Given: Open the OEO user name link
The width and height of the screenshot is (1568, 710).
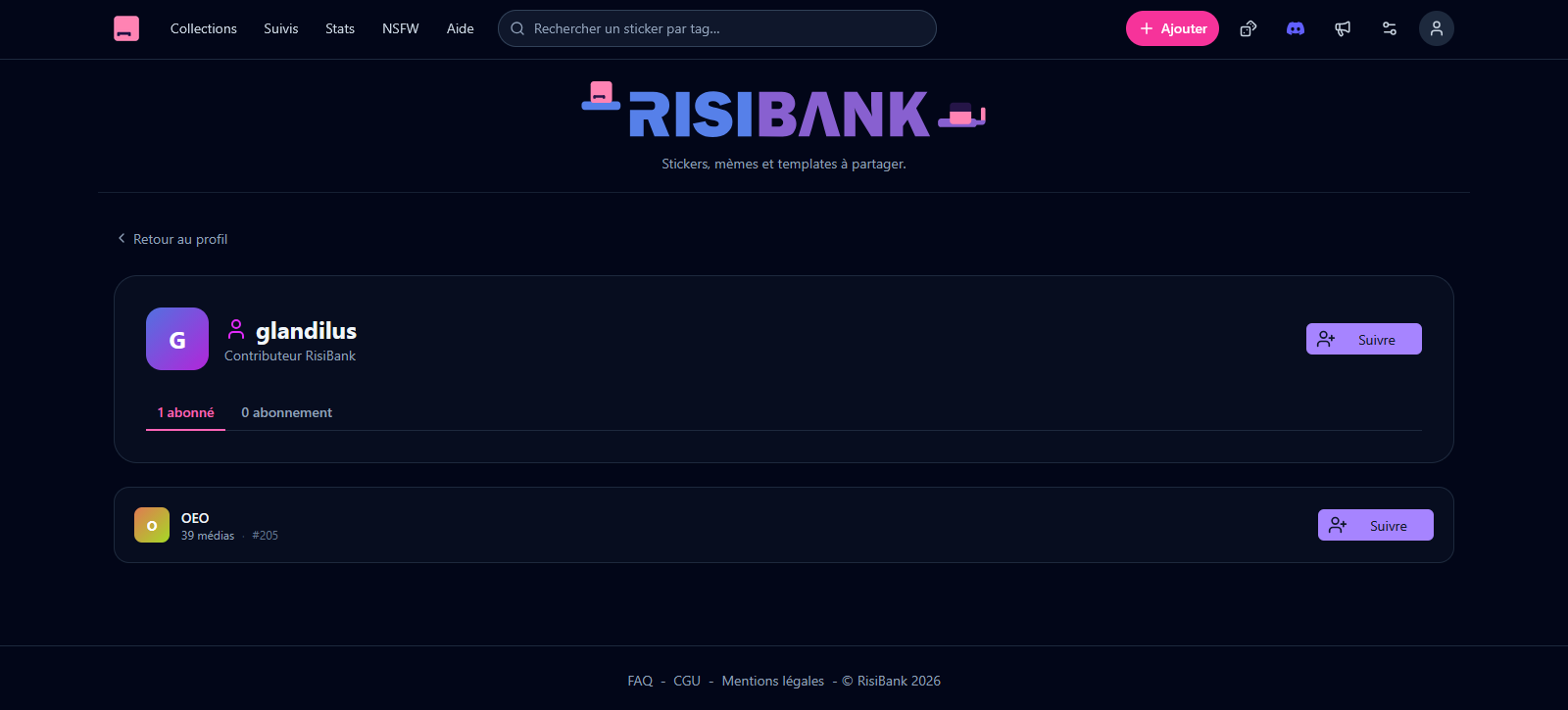Looking at the screenshot, I should click(x=195, y=518).
